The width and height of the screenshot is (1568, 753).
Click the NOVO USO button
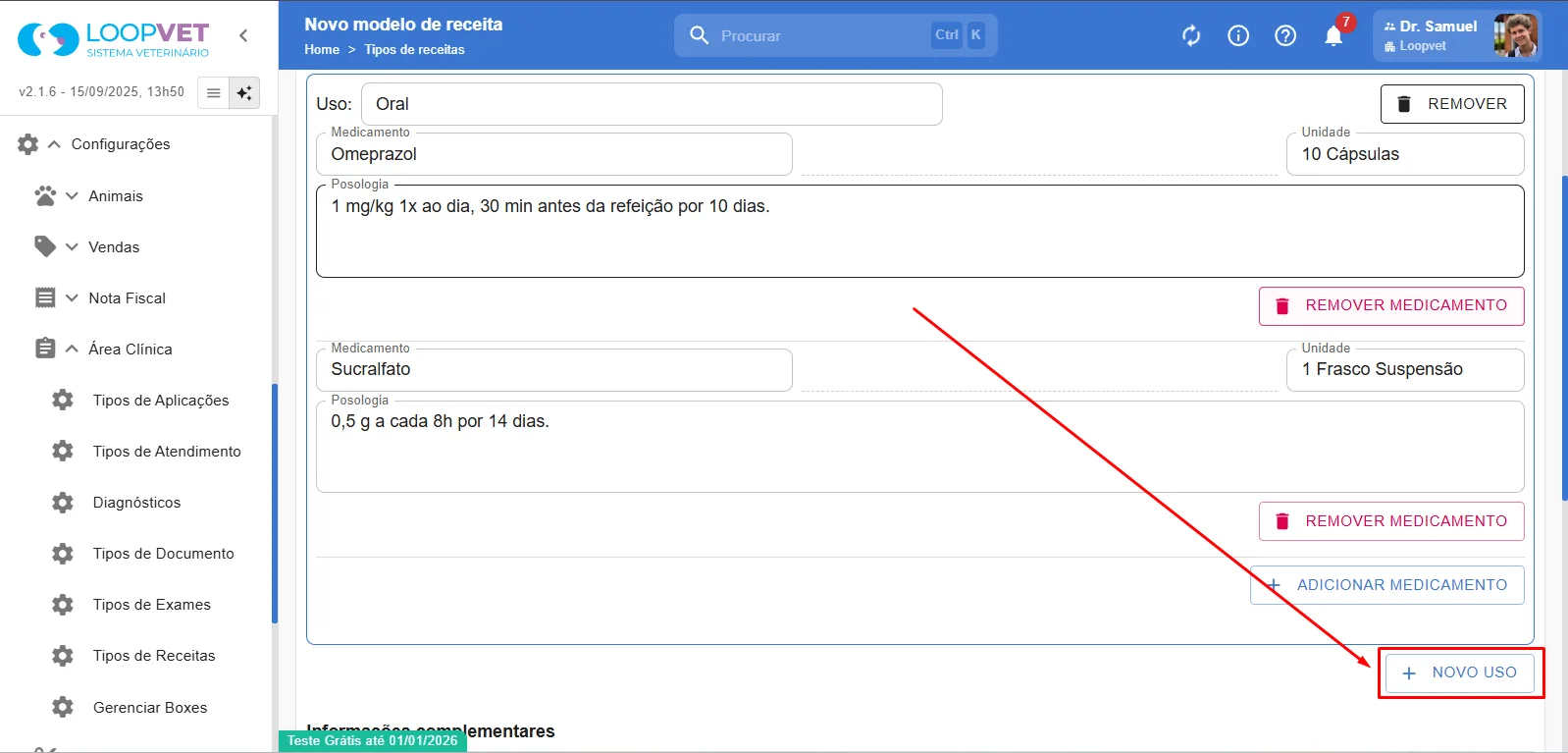pyautogui.click(x=1460, y=672)
